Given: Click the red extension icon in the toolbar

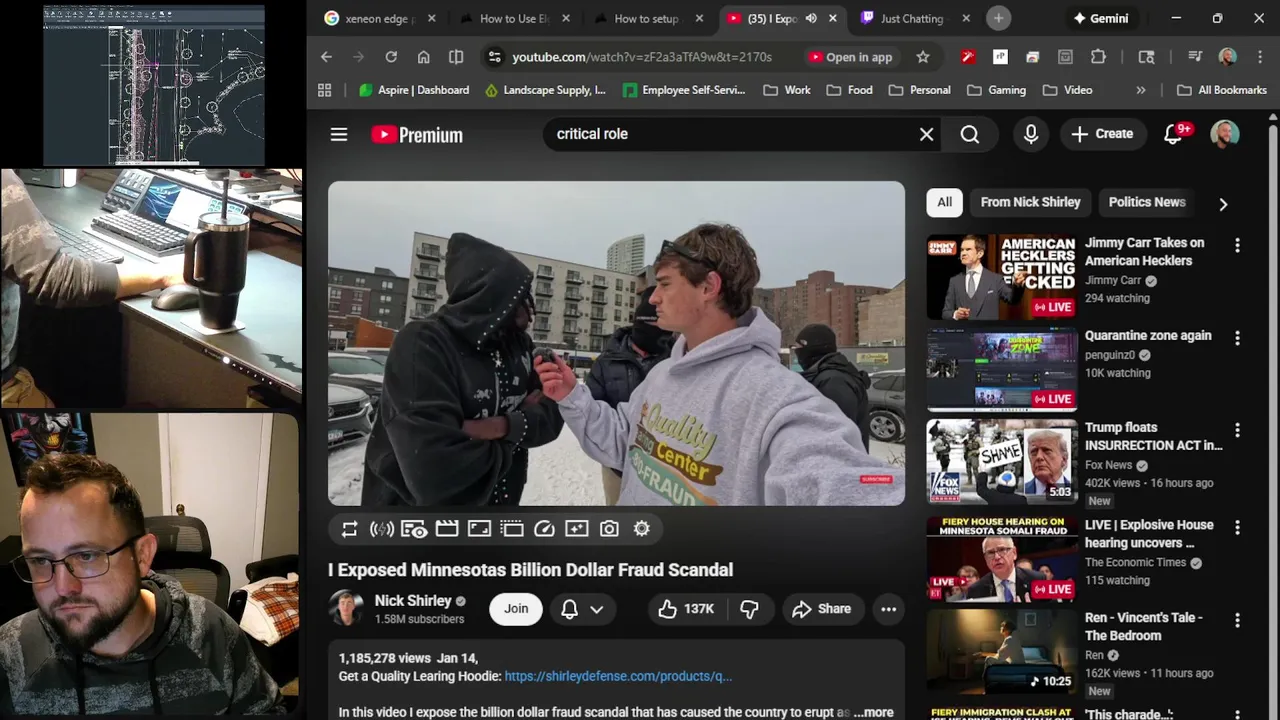Looking at the screenshot, I should (967, 57).
